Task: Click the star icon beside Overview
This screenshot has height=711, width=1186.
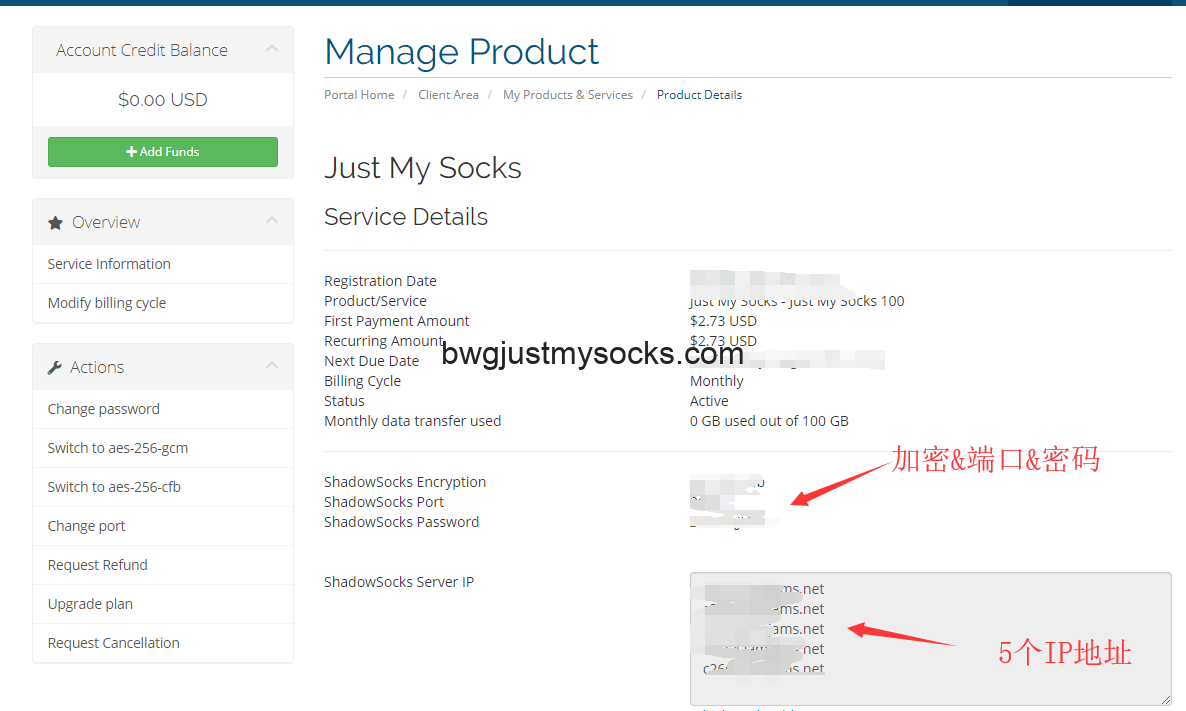Action: (55, 222)
